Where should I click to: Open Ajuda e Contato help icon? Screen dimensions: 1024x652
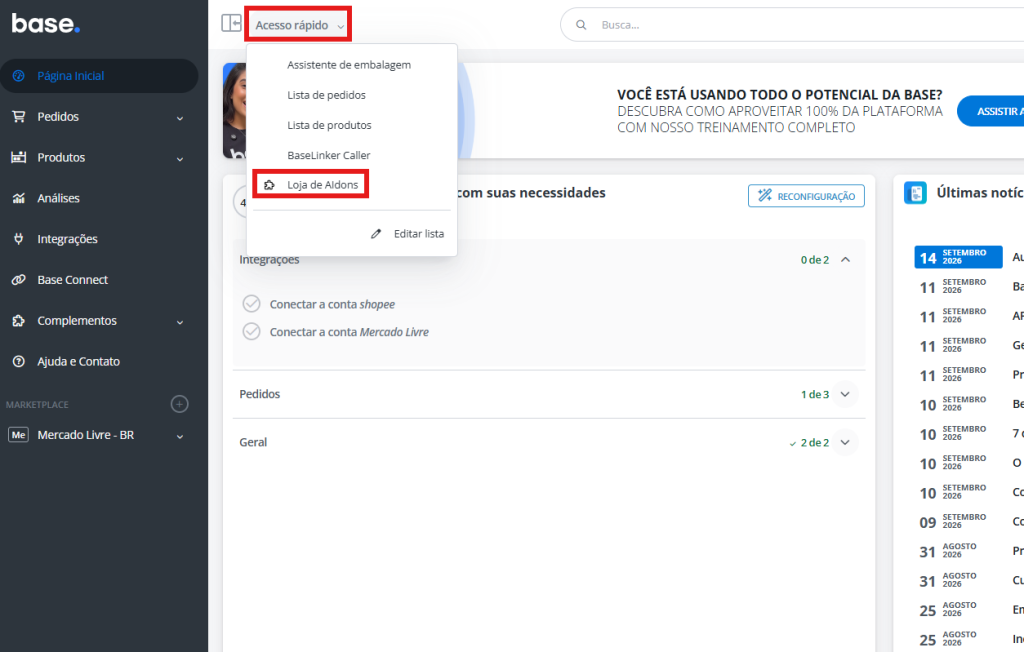(x=18, y=361)
